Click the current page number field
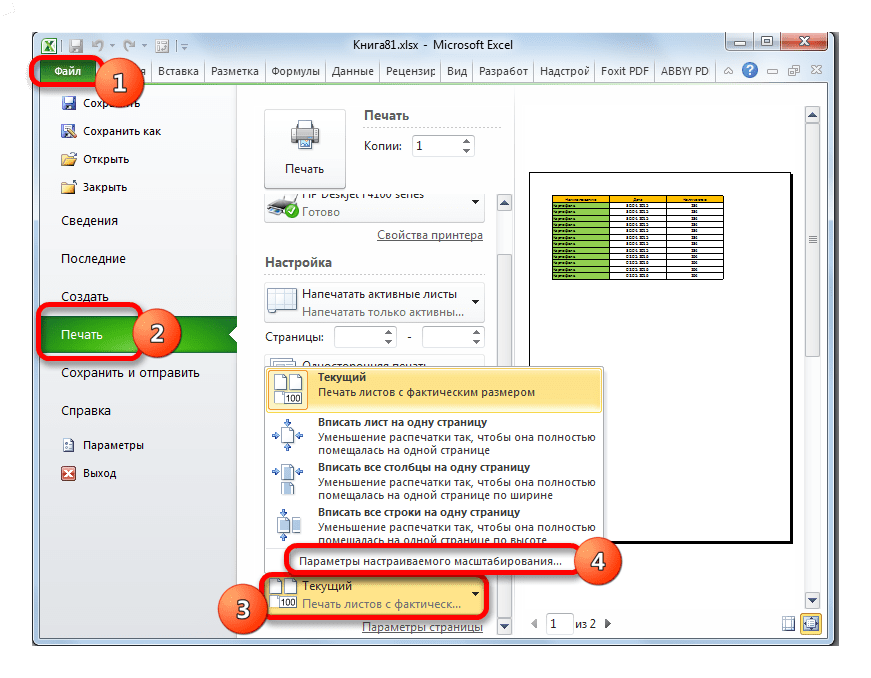Screen dimensions: 871x678 559,624
